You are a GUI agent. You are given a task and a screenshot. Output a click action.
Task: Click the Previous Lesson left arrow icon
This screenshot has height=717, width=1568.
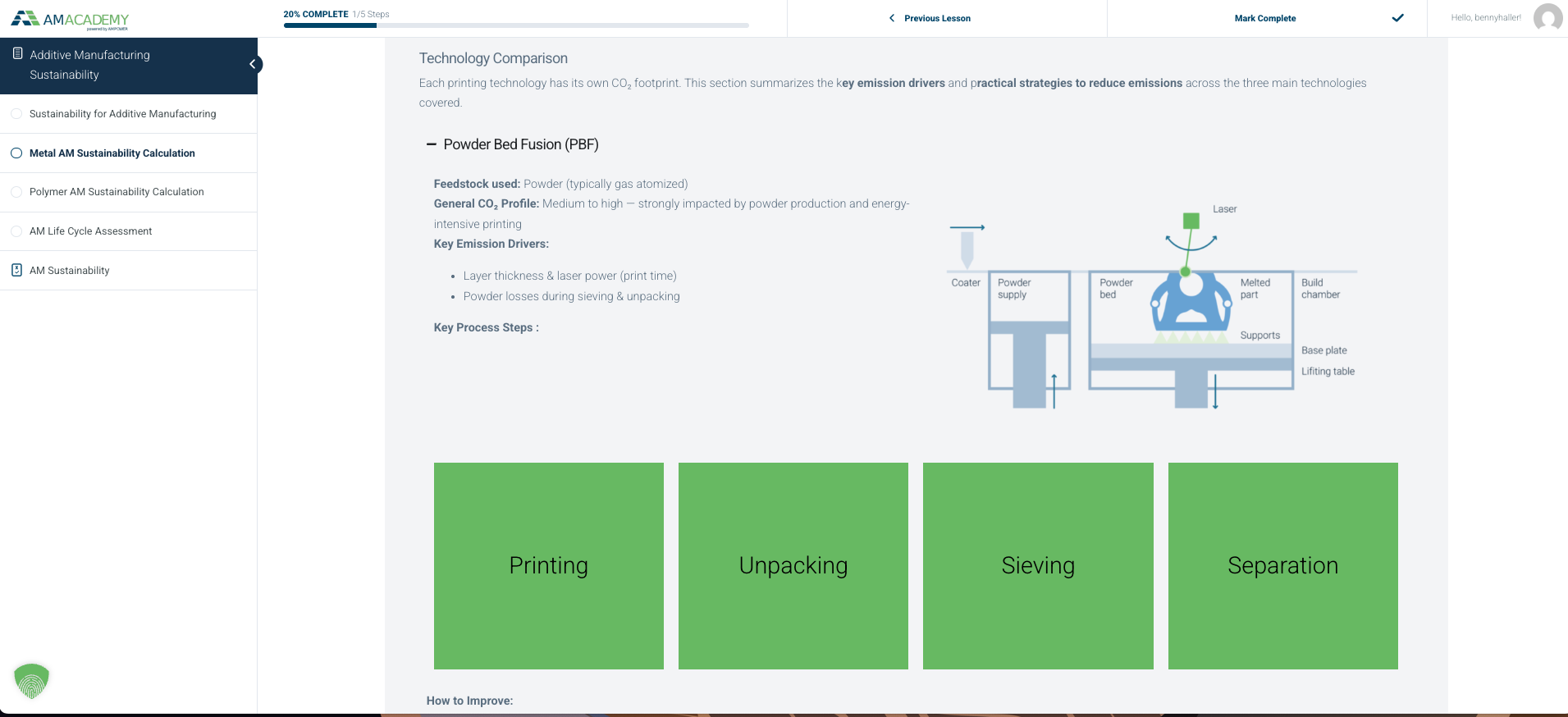[892, 18]
